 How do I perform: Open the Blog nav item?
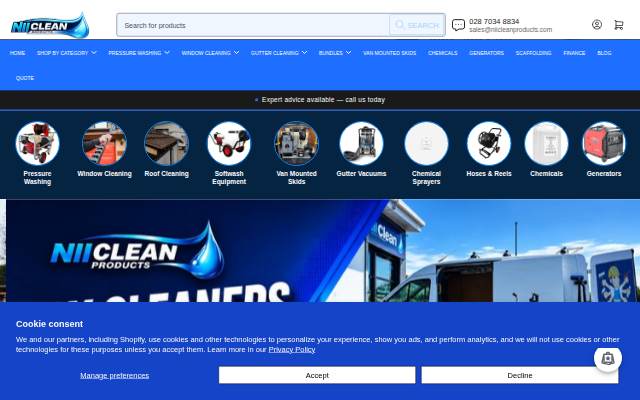click(x=604, y=53)
